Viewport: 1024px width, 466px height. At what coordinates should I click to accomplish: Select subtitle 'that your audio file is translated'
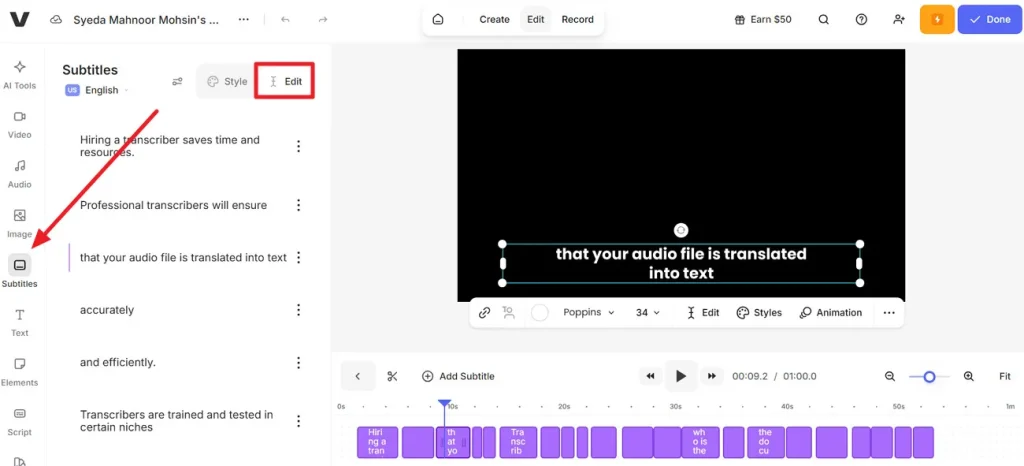click(183, 257)
